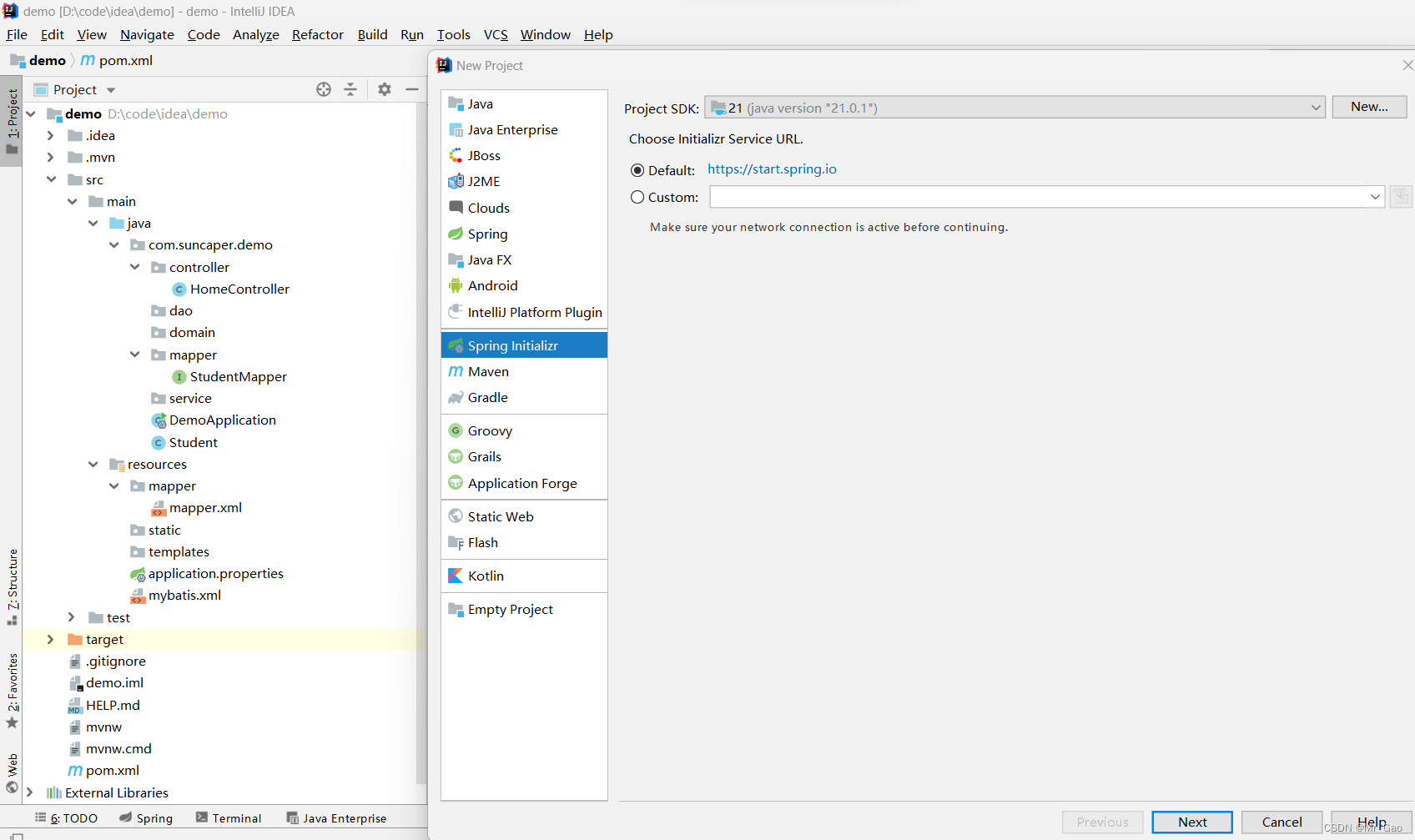
Task: Click the locate/scroll-from-source target icon
Action: click(x=324, y=89)
